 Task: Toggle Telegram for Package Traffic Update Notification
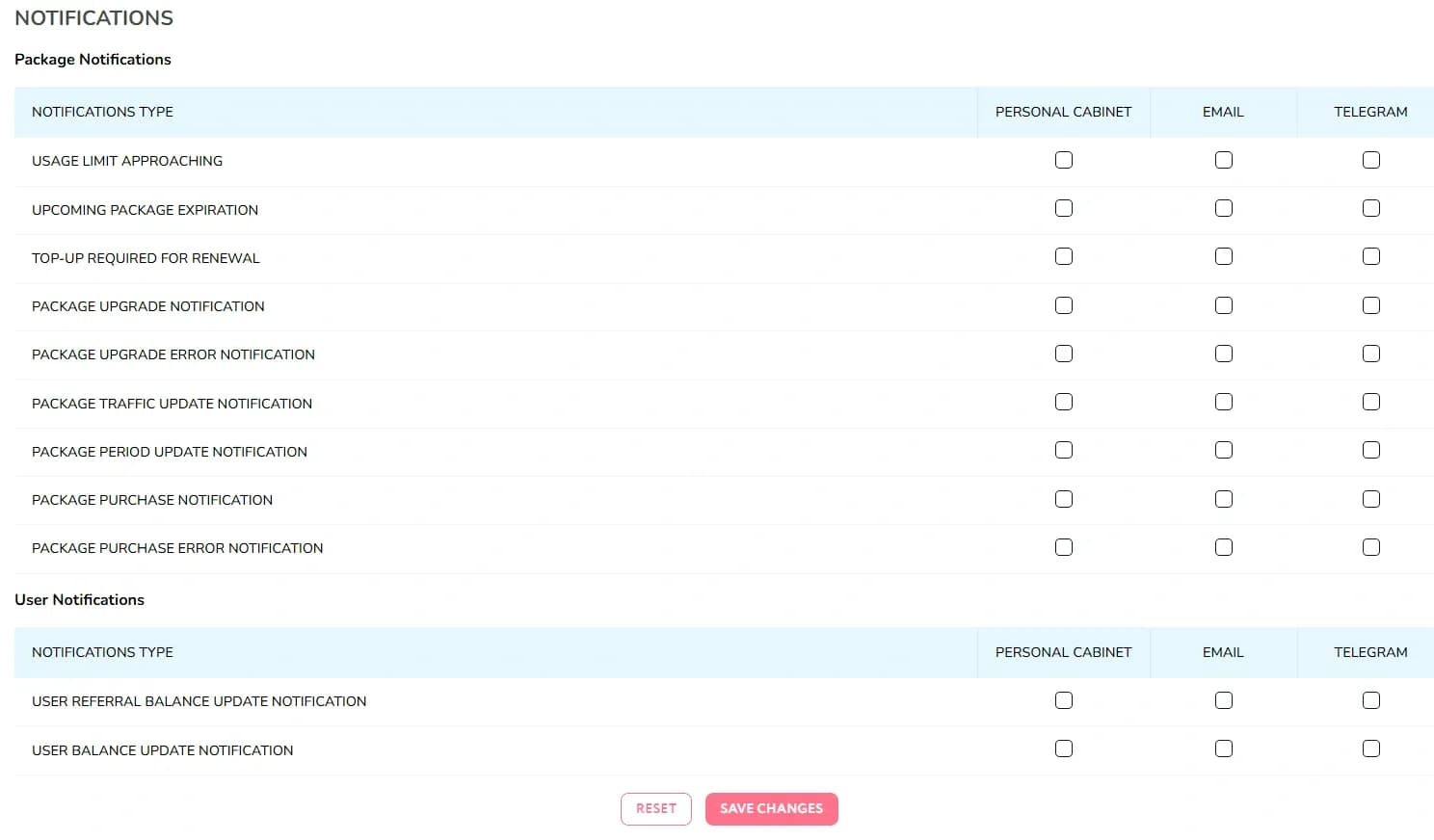(1371, 402)
